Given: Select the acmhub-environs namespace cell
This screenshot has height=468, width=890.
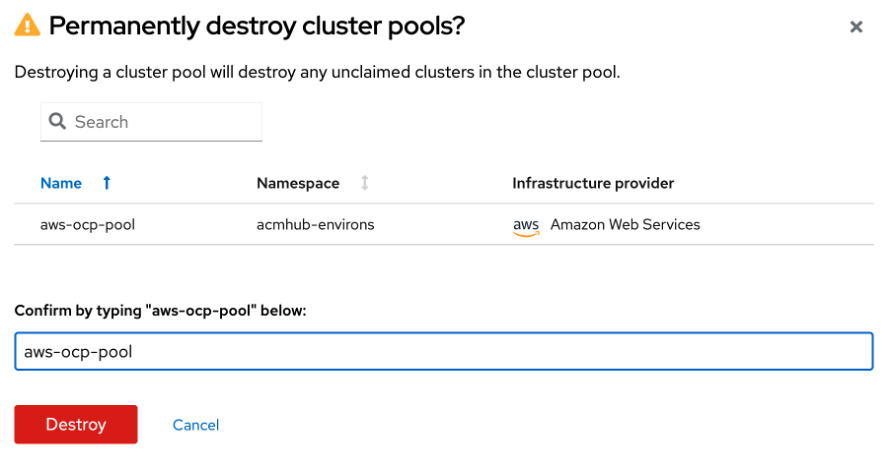Looking at the screenshot, I should [315, 225].
